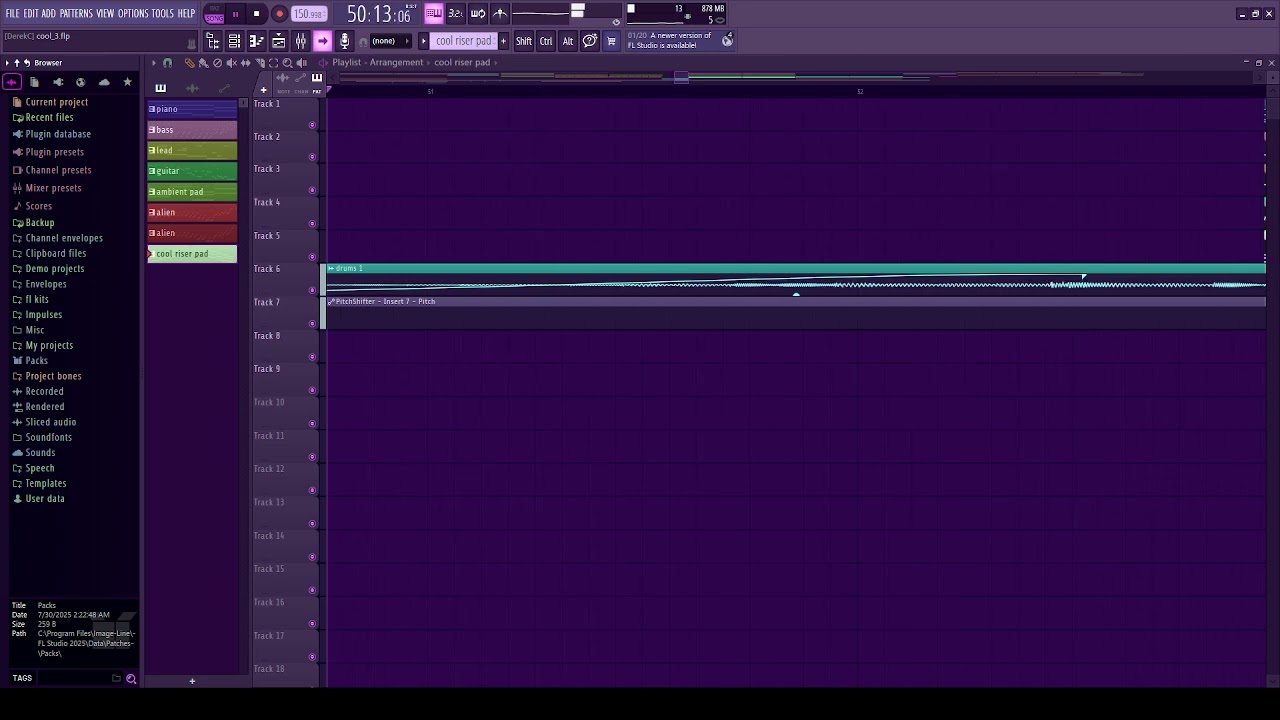This screenshot has height=720, width=1280.
Task: Click the 50:13:06 time display
Action: 379,14
